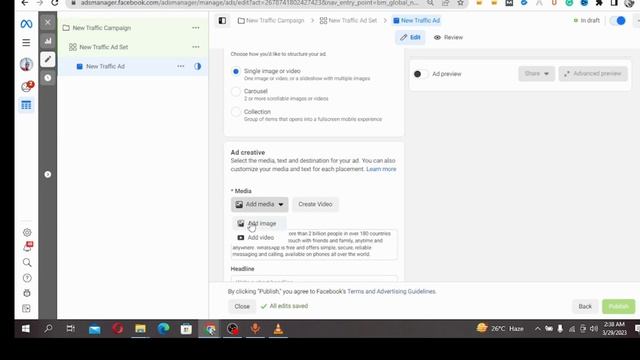Screen dimensions: 640x360
Task: Click the Close button
Action: [242, 306]
